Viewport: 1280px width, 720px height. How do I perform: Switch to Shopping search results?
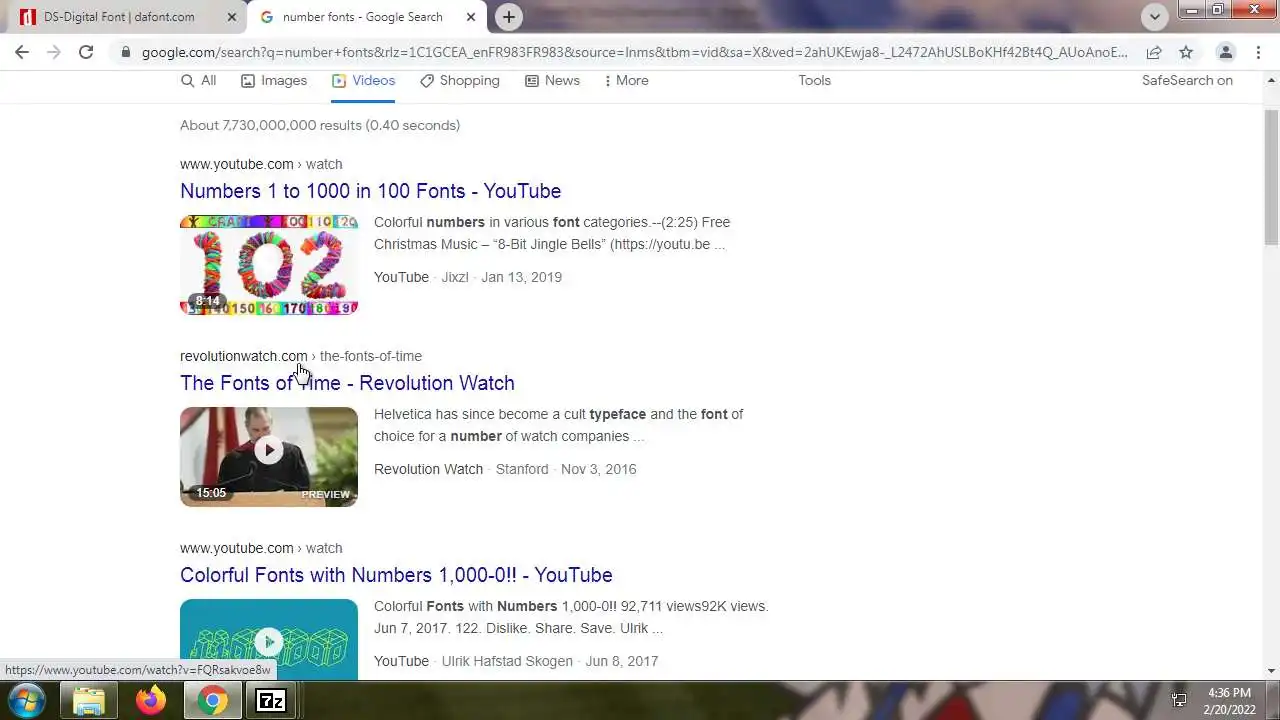point(460,80)
